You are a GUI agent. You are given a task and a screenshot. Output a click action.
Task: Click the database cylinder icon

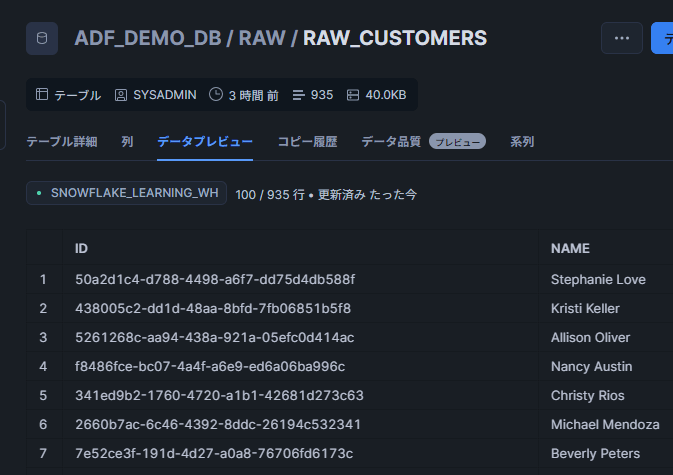tap(42, 38)
